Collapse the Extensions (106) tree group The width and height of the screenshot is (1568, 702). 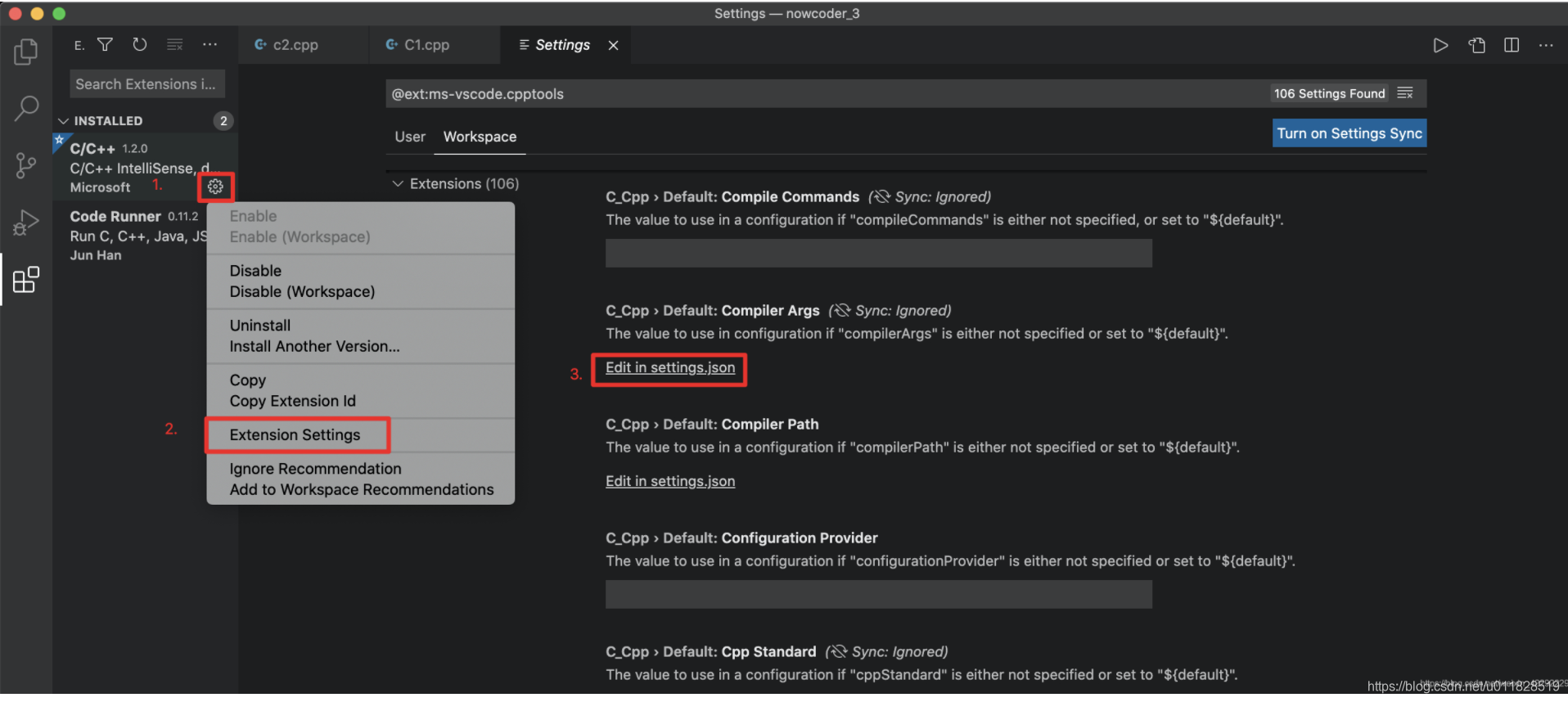[x=457, y=183]
